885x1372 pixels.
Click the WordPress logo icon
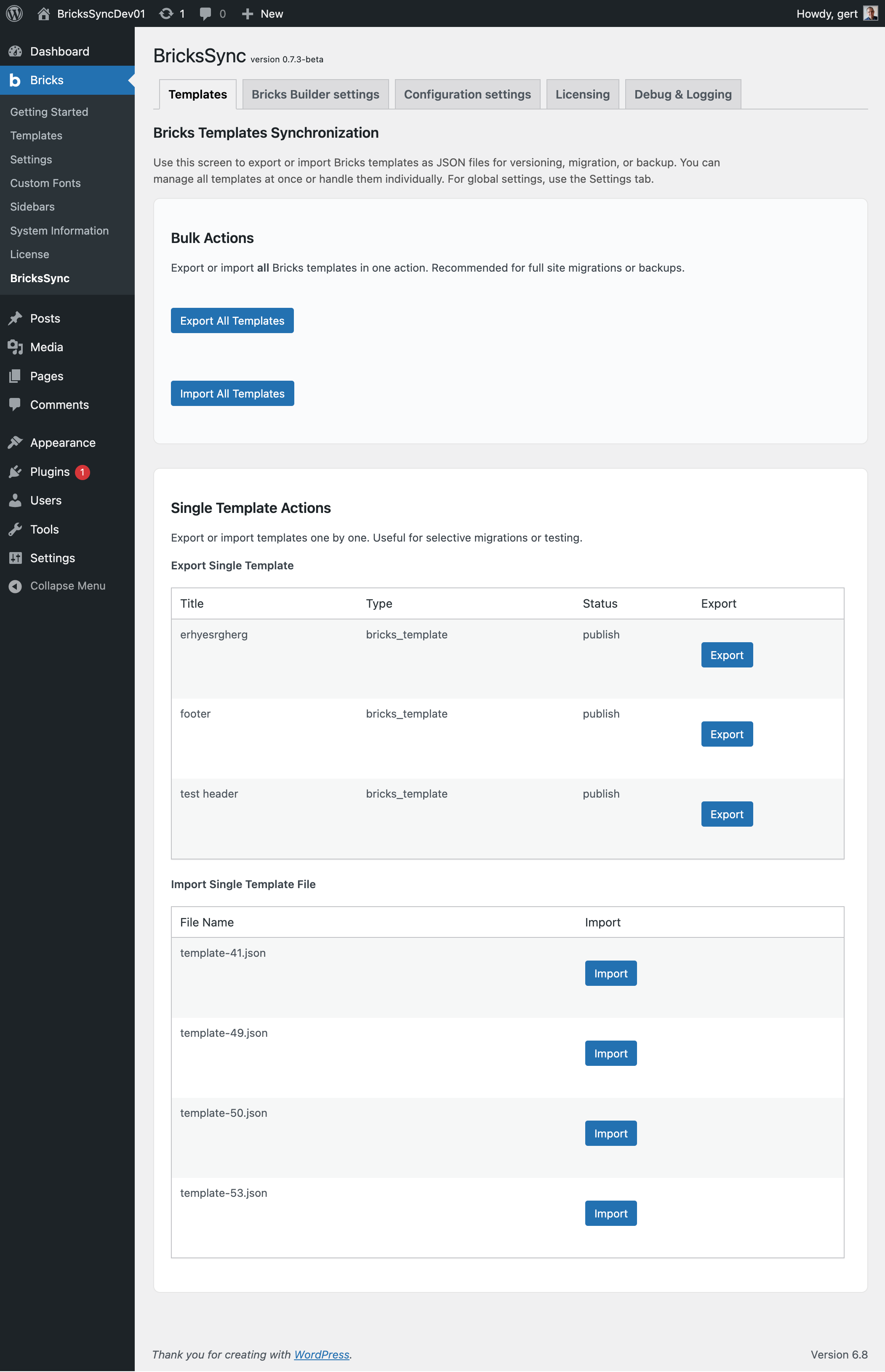click(14, 13)
